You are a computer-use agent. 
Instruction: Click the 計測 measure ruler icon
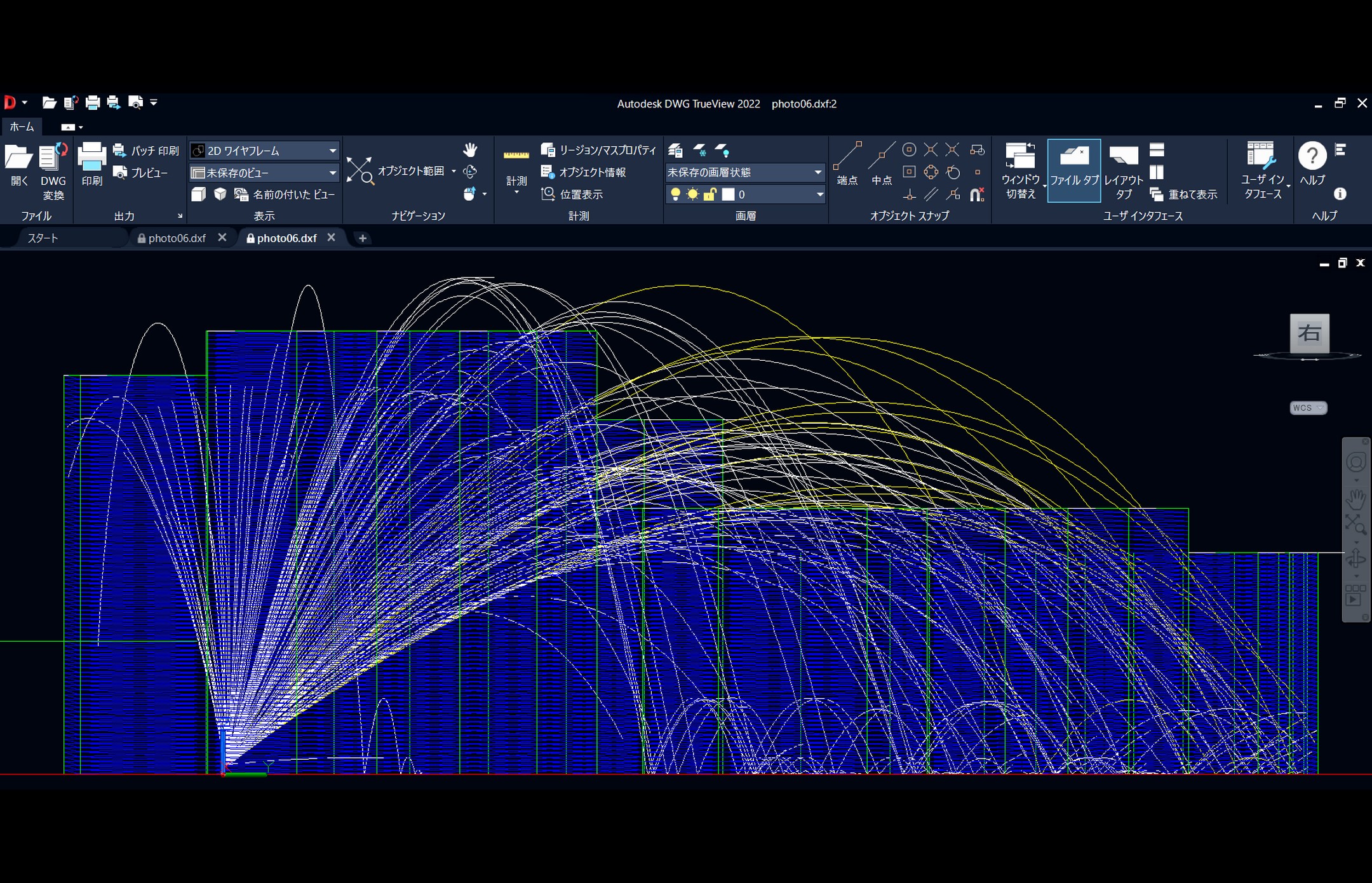[516, 156]
